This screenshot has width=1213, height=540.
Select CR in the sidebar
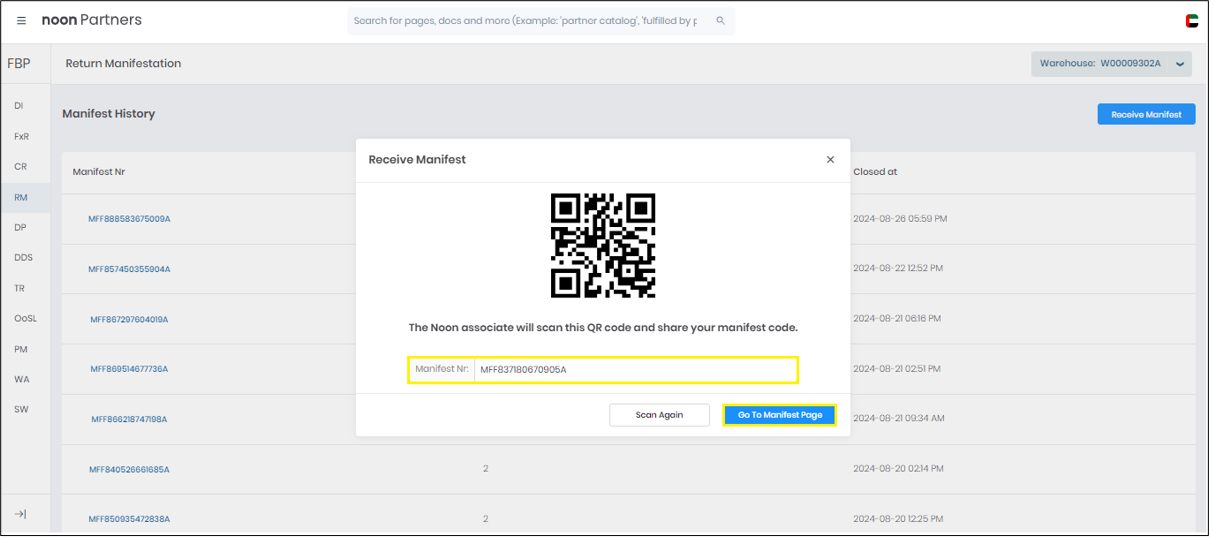[x=20, y=167]
